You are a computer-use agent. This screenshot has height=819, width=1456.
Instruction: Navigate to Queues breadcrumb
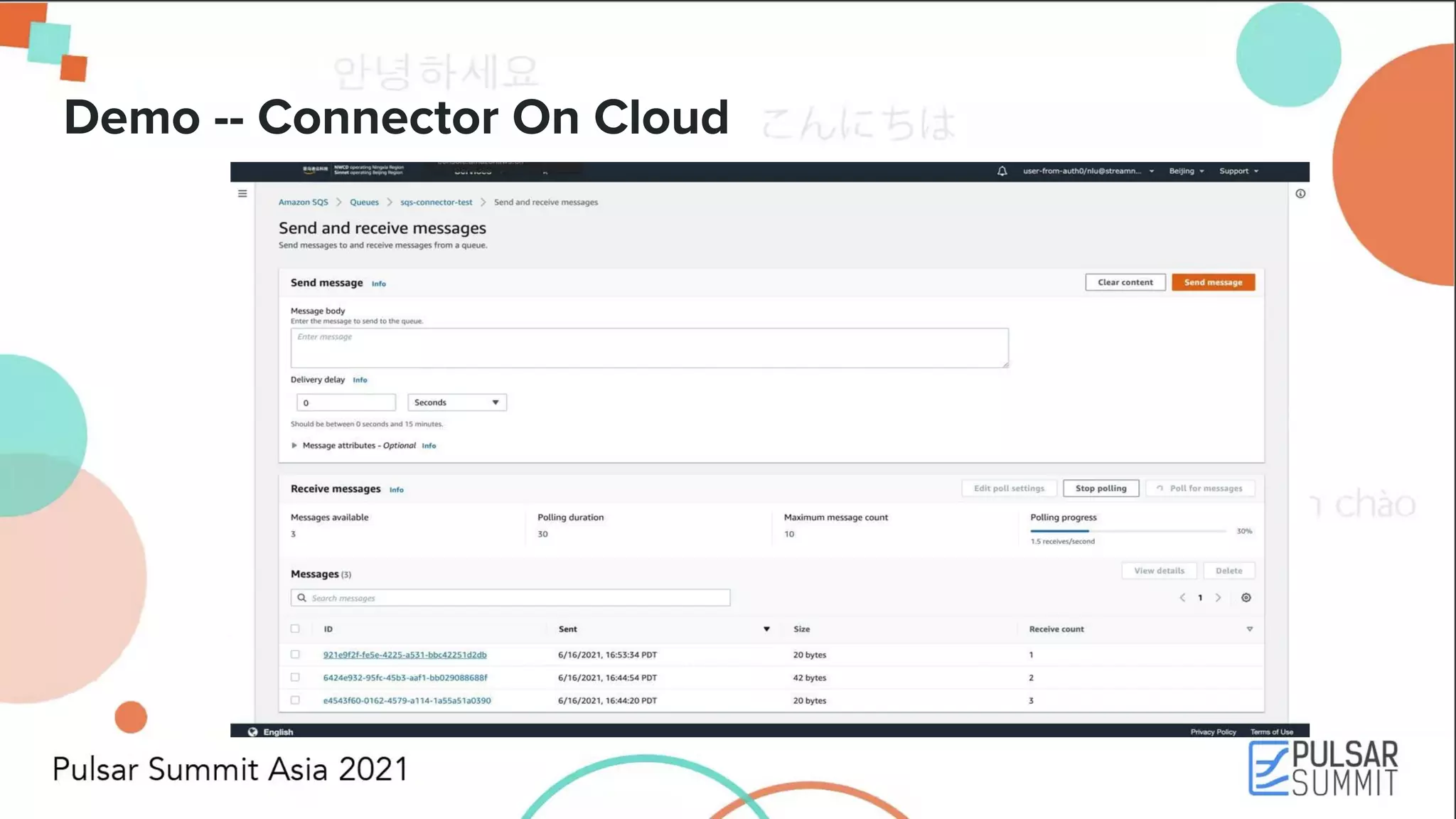point(364,203)
